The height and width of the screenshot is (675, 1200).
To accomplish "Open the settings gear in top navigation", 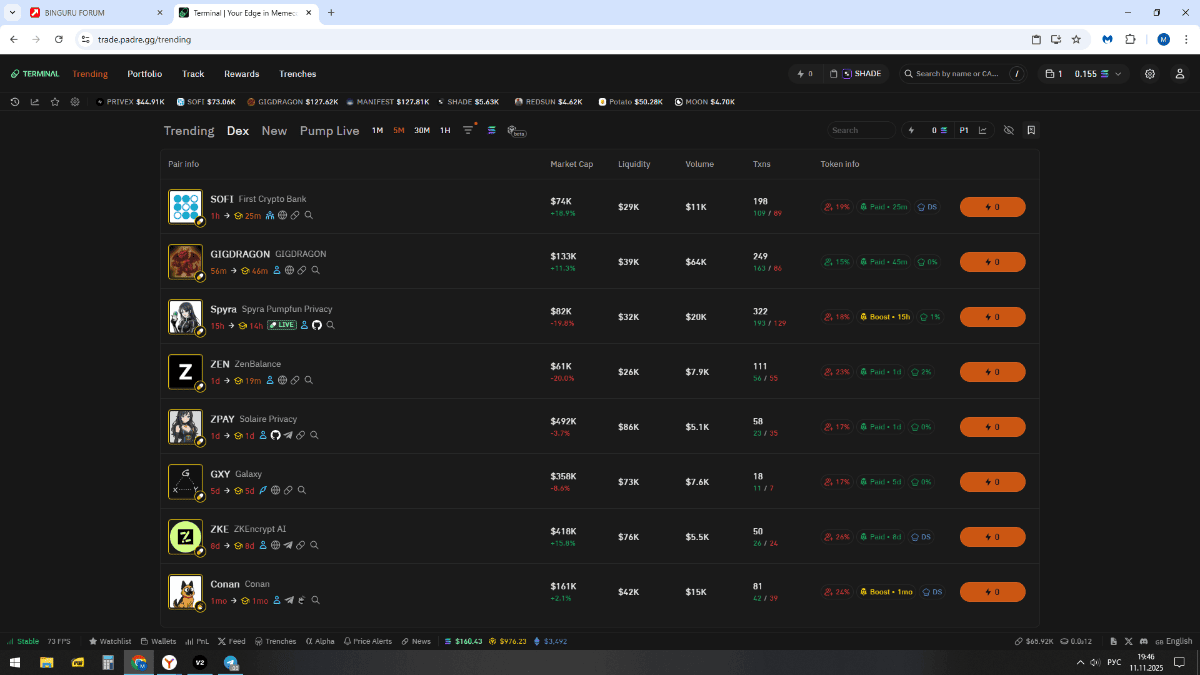I will pos(1150,74).
